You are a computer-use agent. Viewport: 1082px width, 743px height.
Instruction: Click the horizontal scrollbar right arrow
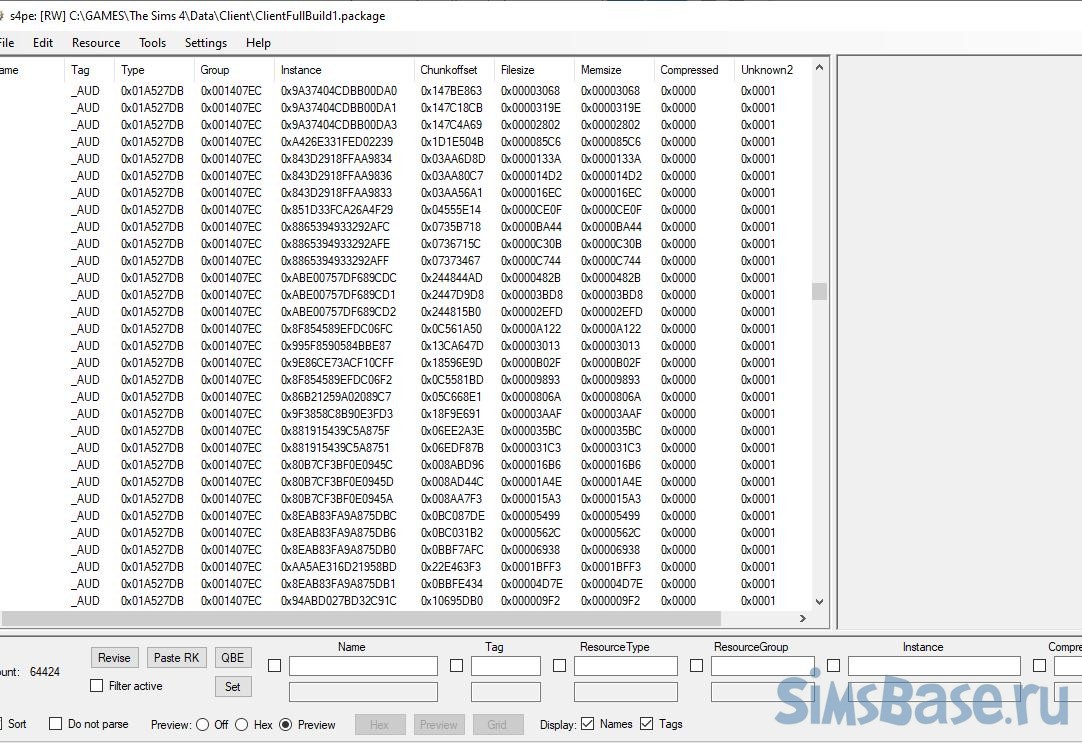pyautogui.click(x=803, y=618)
